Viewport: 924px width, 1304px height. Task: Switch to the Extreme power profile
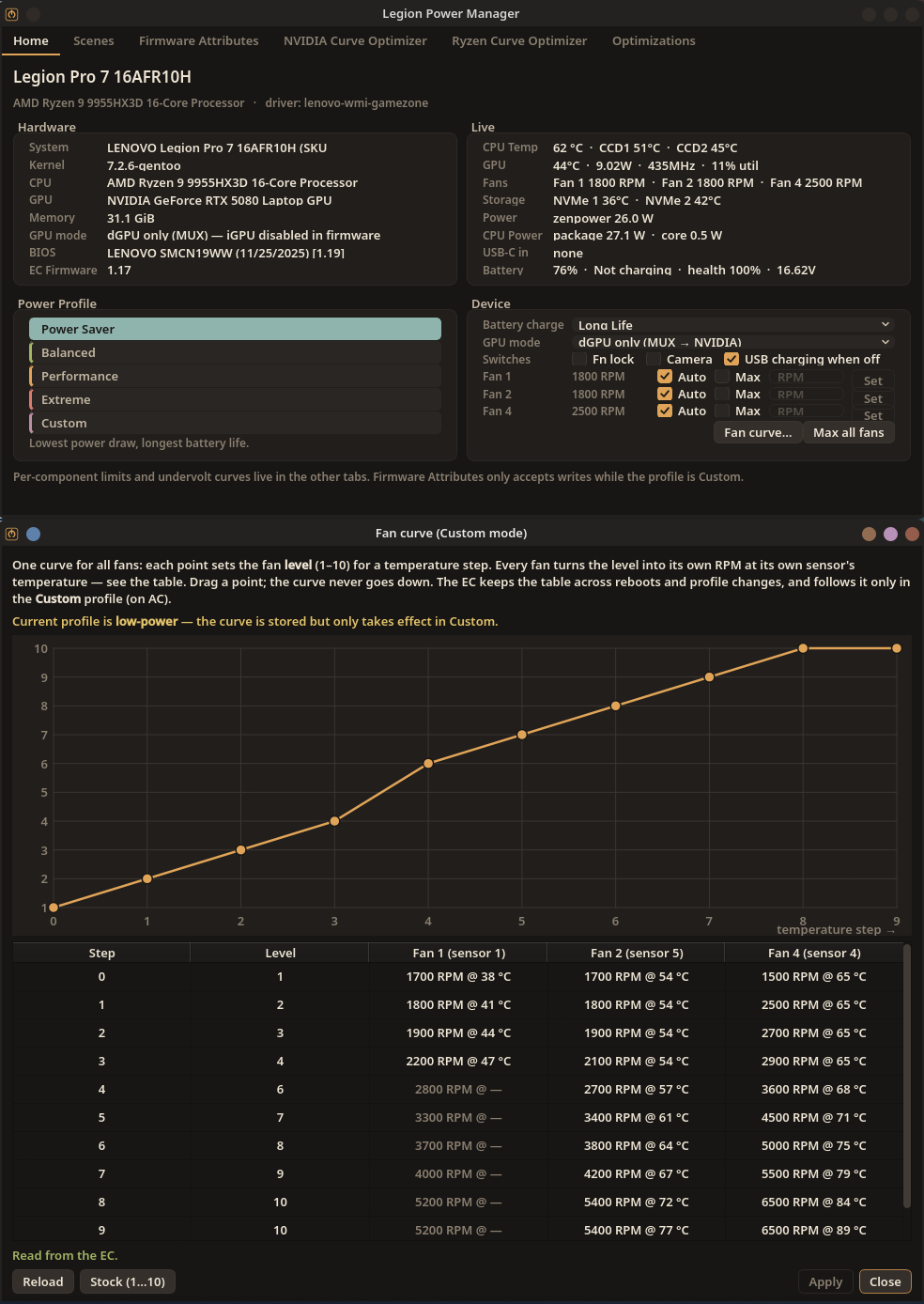click(235, 399)
